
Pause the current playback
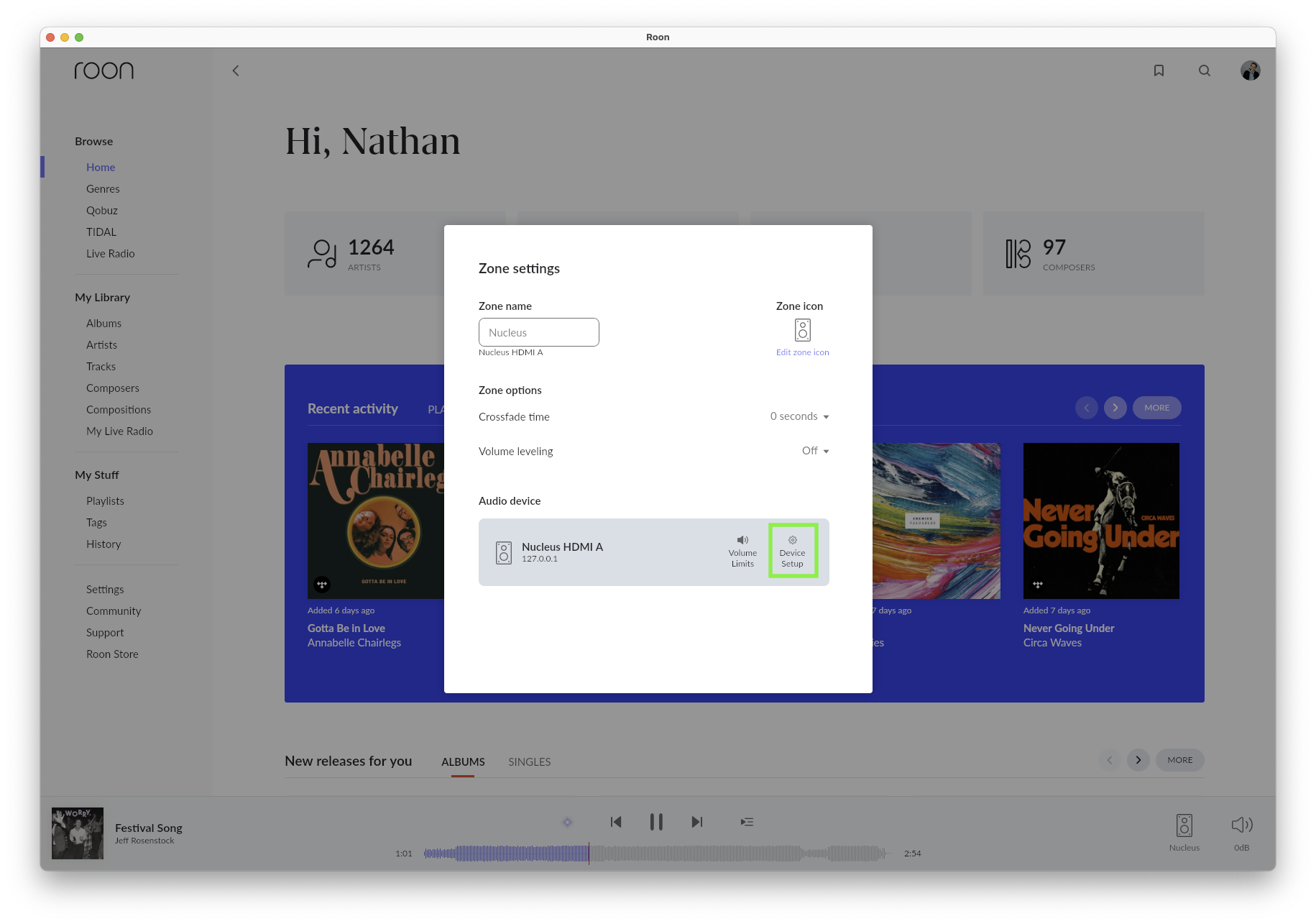(656, 822)
